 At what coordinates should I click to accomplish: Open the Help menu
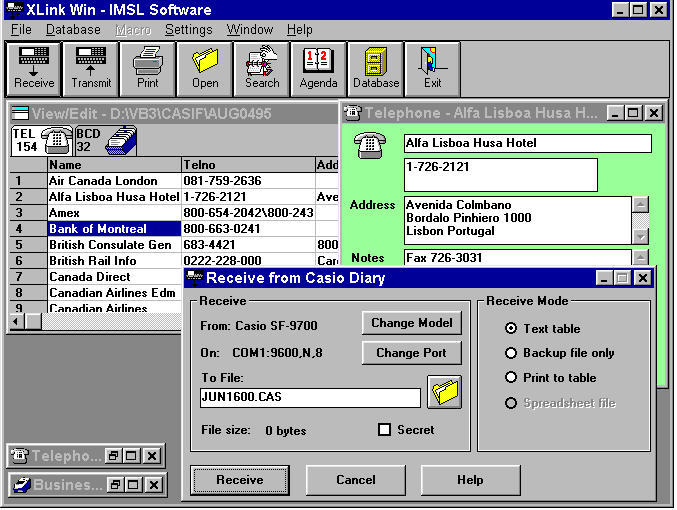(x=299, y=29)
